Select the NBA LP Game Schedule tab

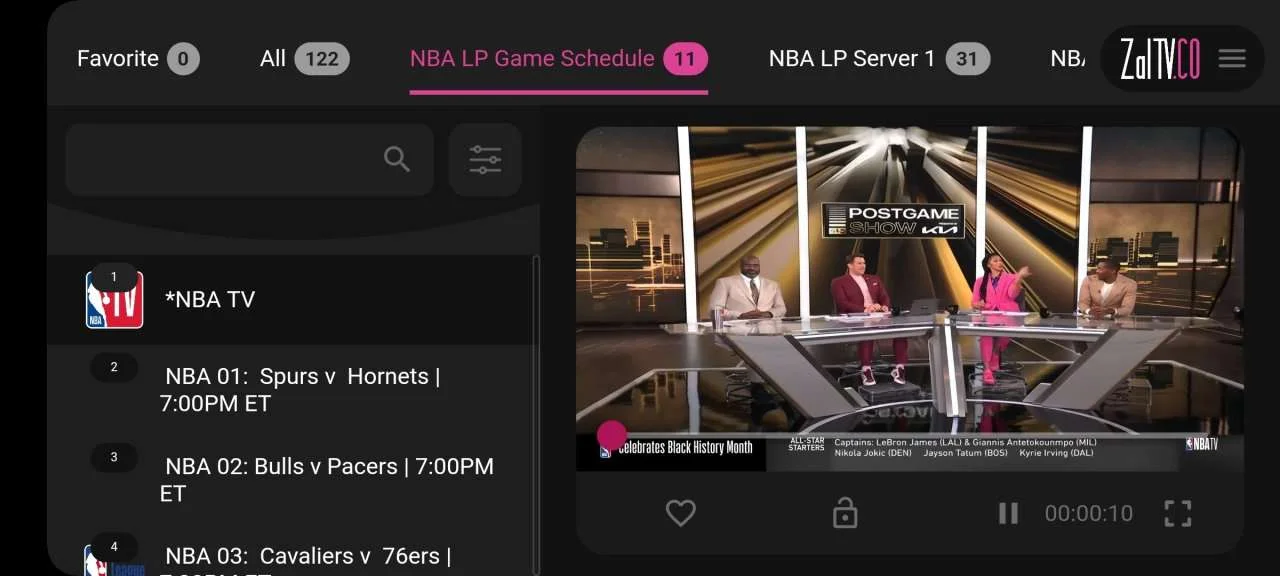point(559,59)
